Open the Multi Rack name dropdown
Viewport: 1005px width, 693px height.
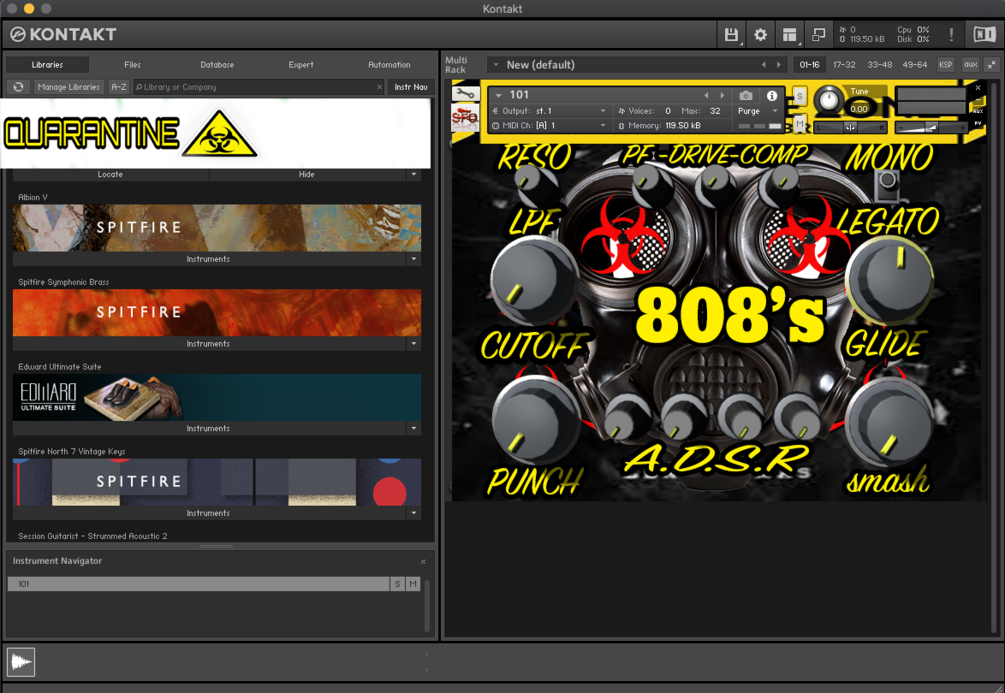495,65
